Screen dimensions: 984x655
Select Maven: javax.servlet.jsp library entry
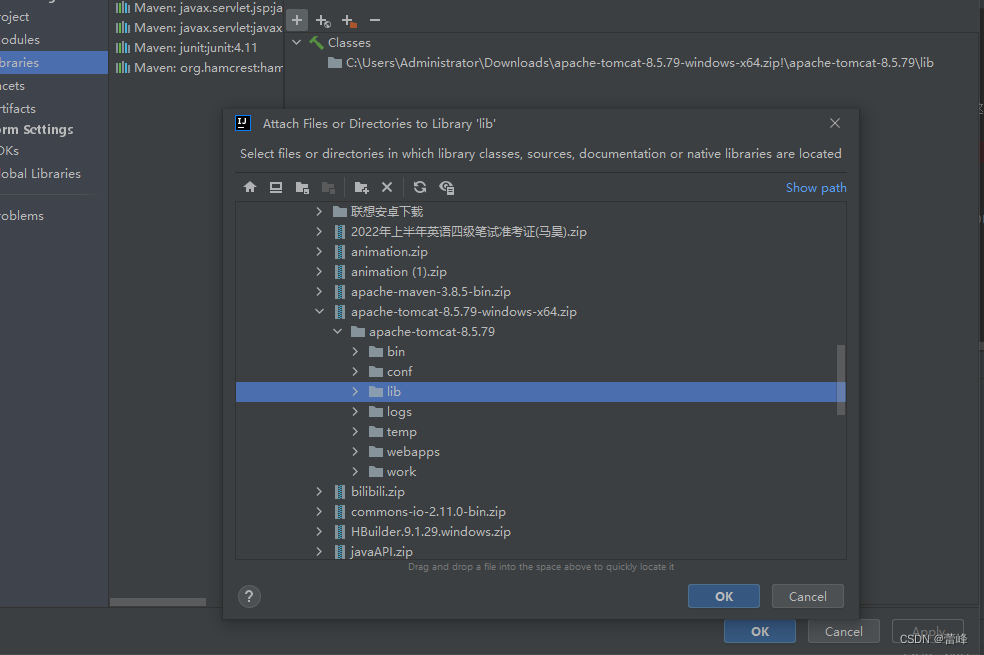[196, 8]
